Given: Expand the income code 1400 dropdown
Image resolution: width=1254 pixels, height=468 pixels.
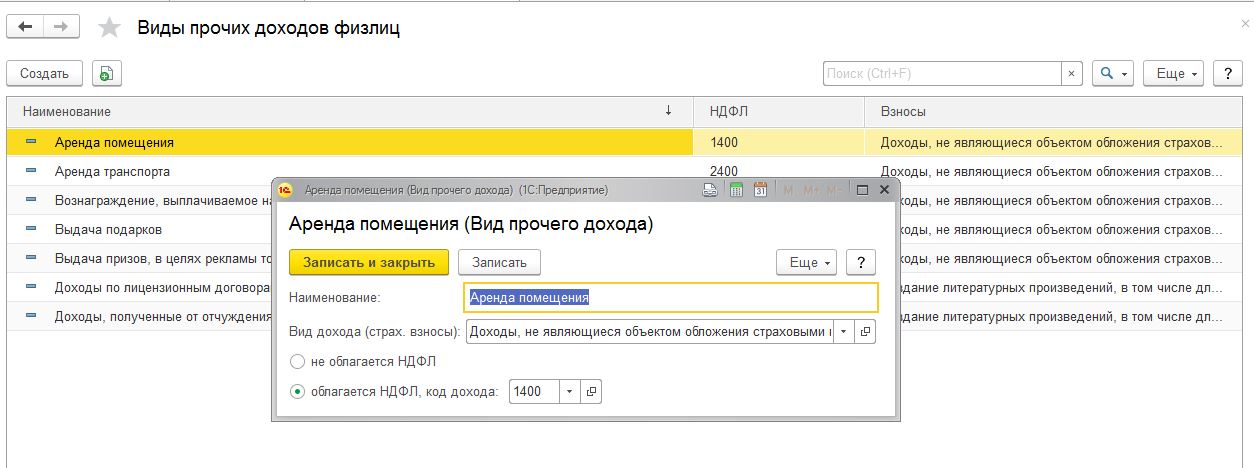Looking at the screenshot, I should coord(570,392).
